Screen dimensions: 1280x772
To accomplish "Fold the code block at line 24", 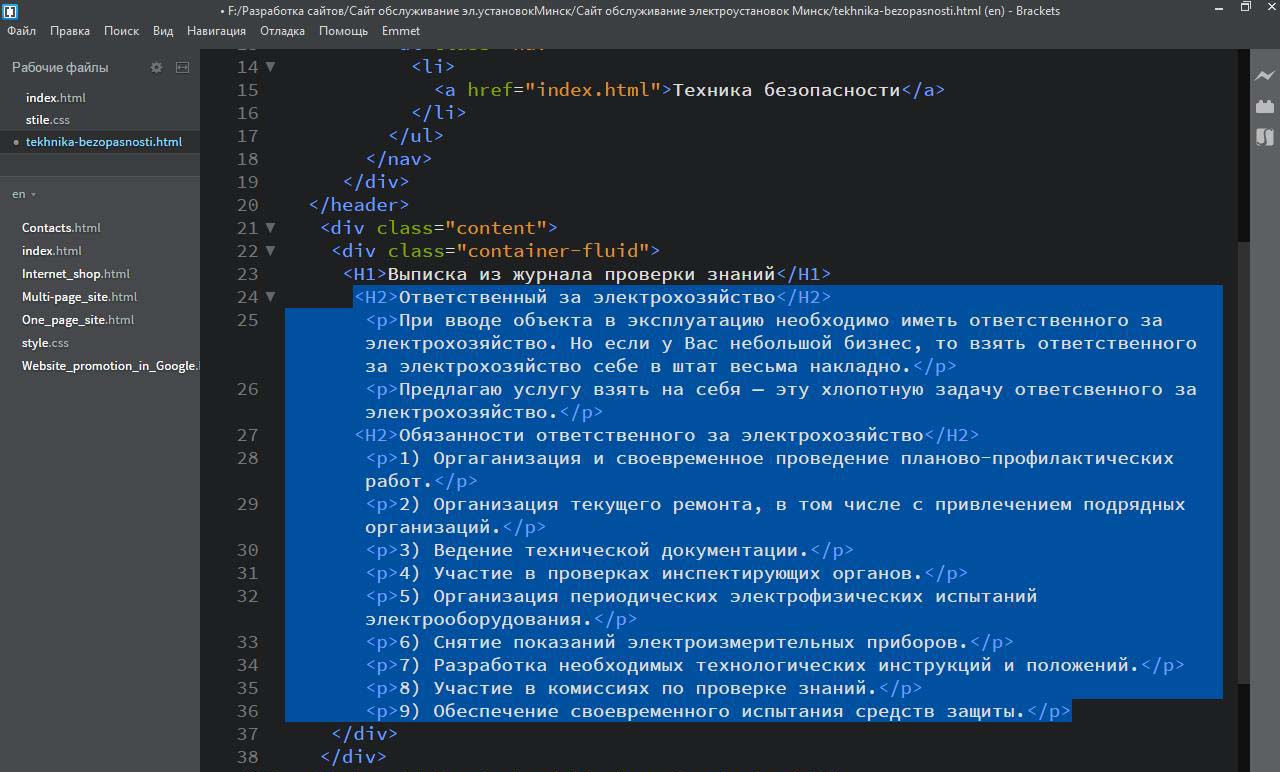I will point(270,297).
